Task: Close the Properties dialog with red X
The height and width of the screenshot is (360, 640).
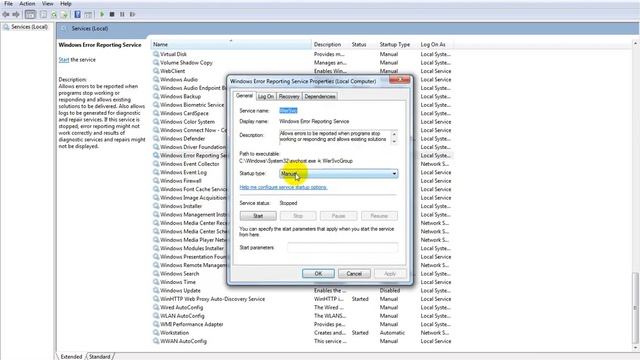Action: coord(399,80)
